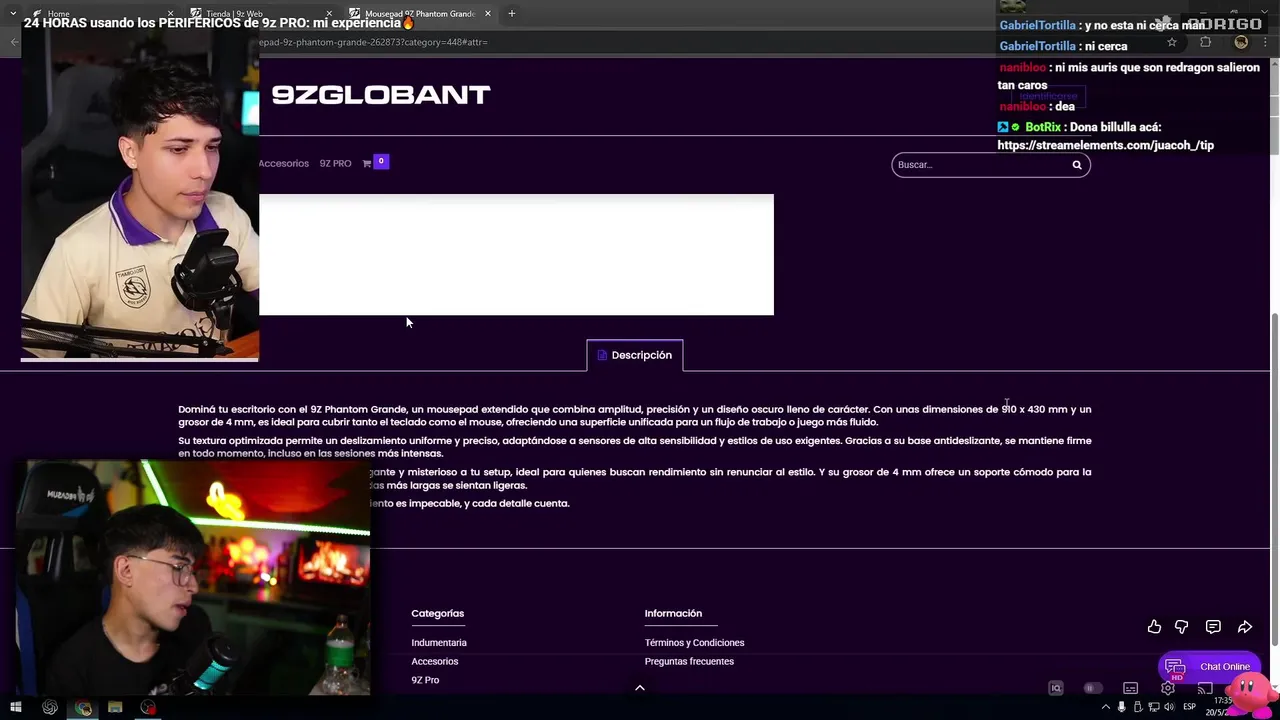
Task: Open Accesorios footer category link
Action: click(x=435, y=661)
